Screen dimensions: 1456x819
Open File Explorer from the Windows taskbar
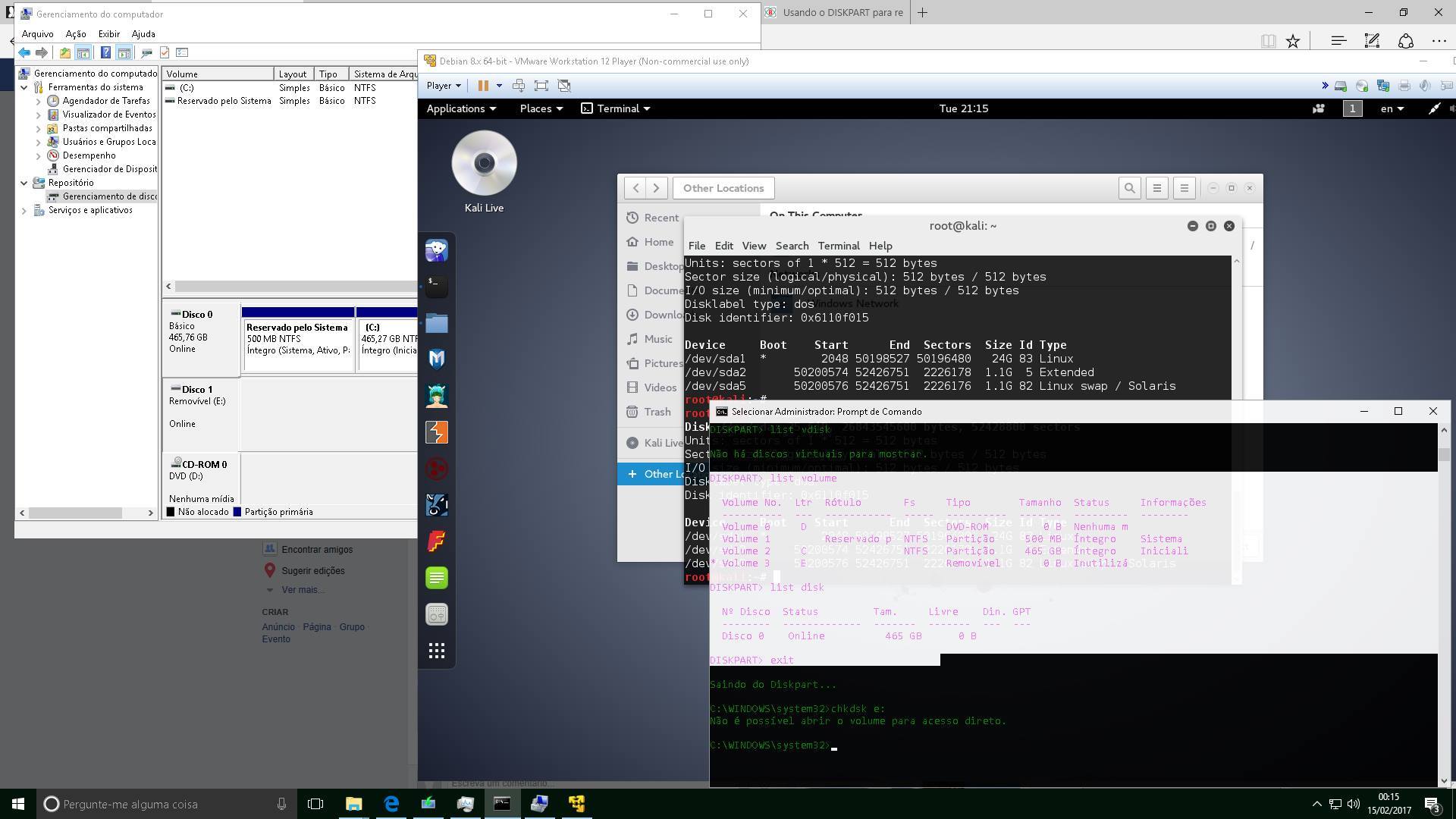(x=354, y=804)
